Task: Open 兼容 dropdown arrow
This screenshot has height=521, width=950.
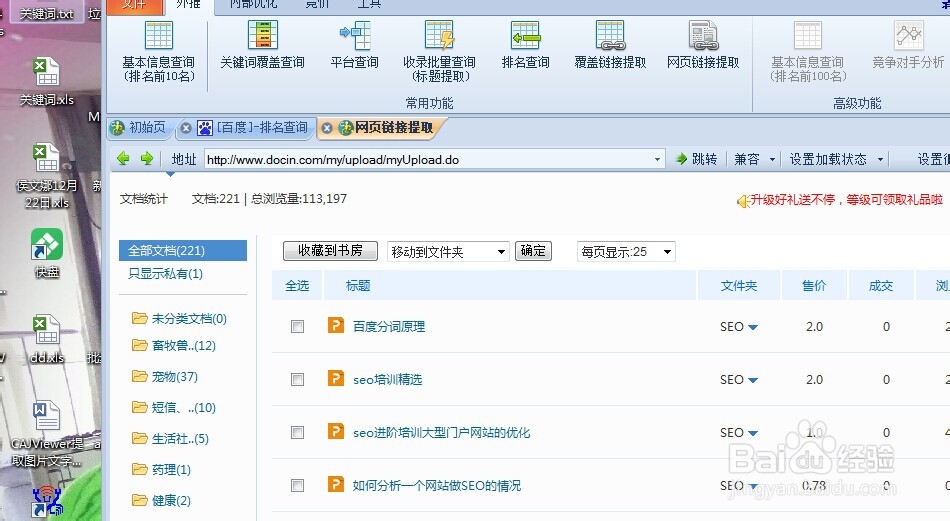Action: [772, 159]
